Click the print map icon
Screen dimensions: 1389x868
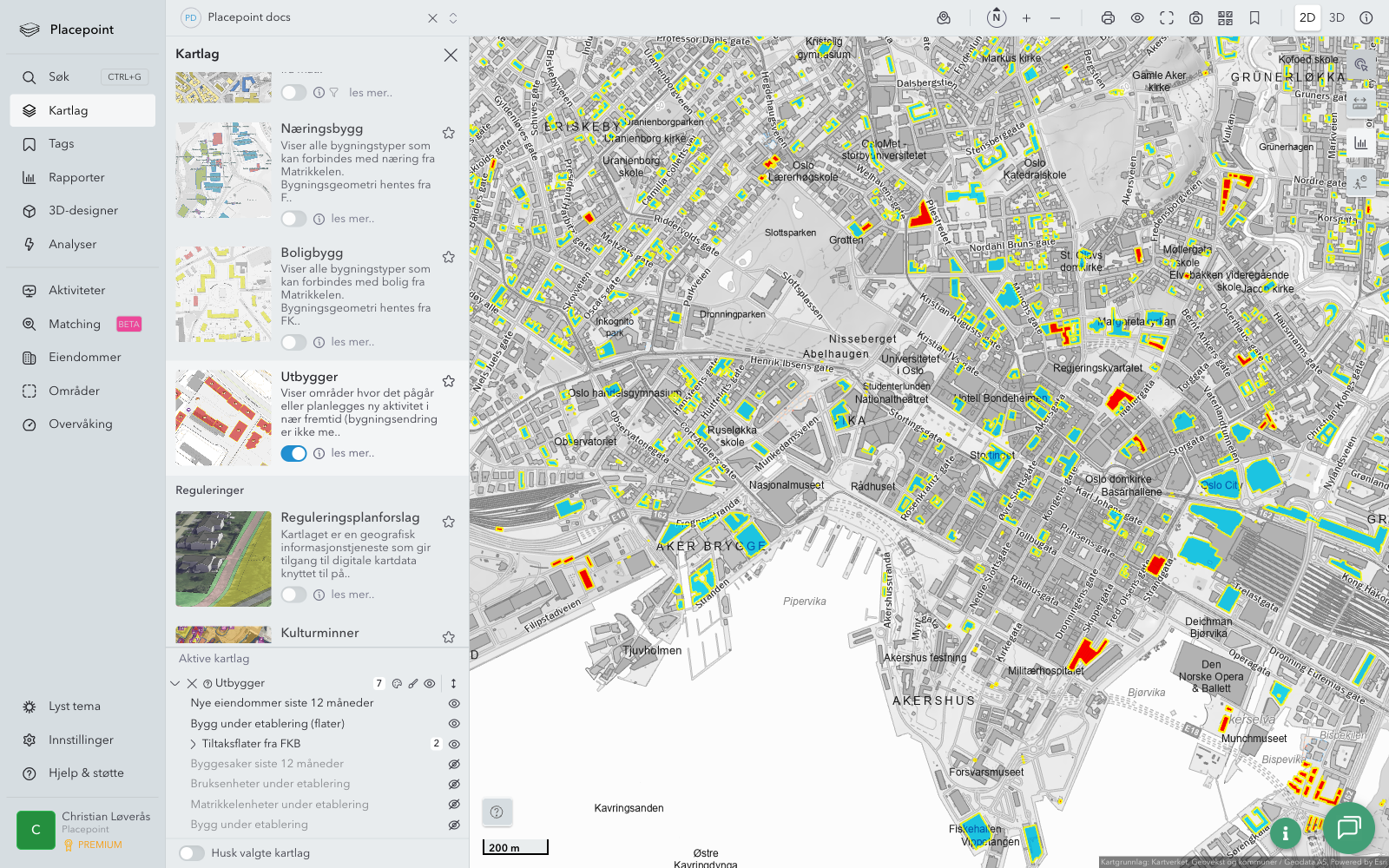(1108, 18)
